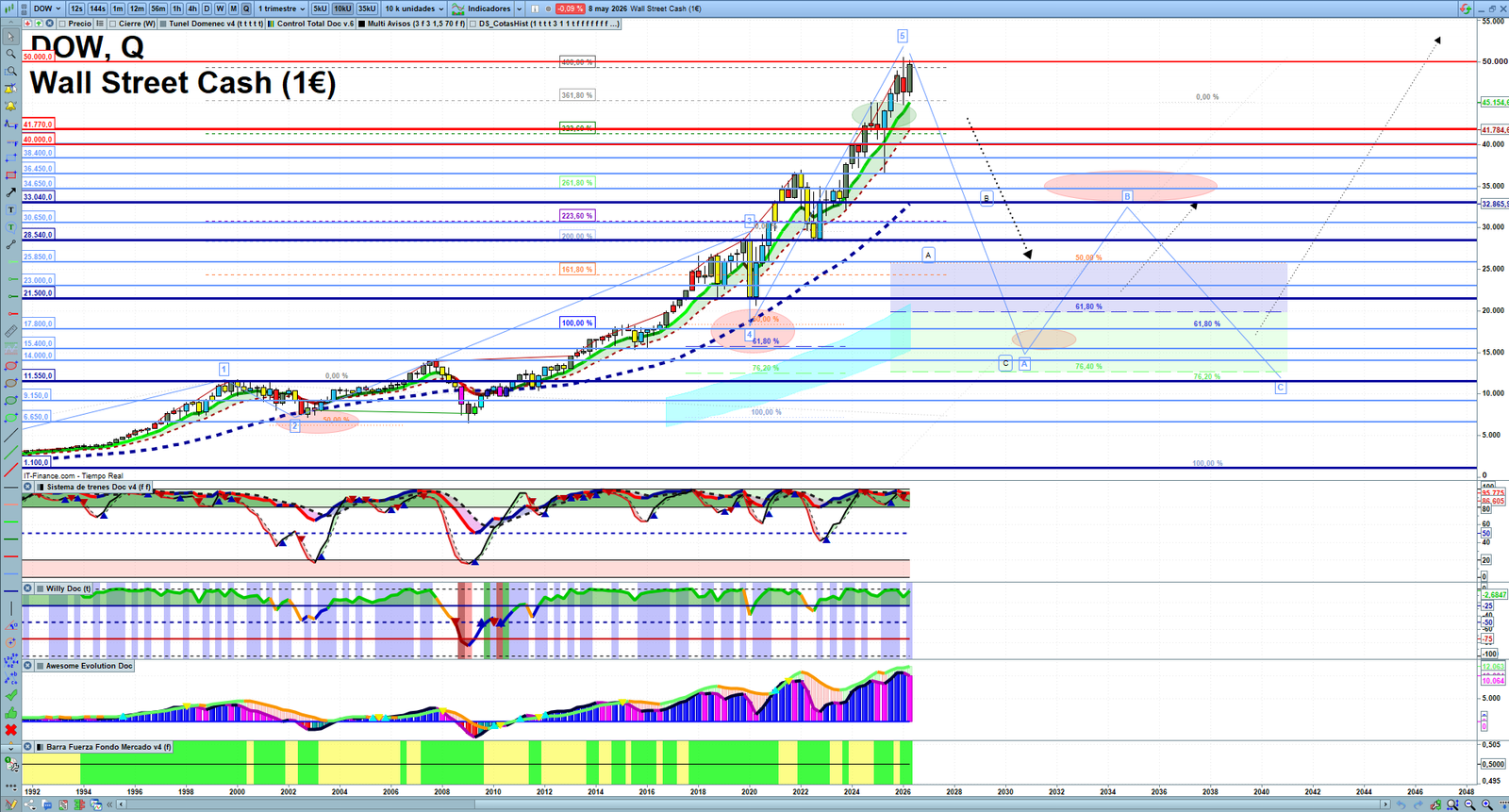Select the 12s timeframe
The image size is (1509, 812).
[x=76, y=8]
